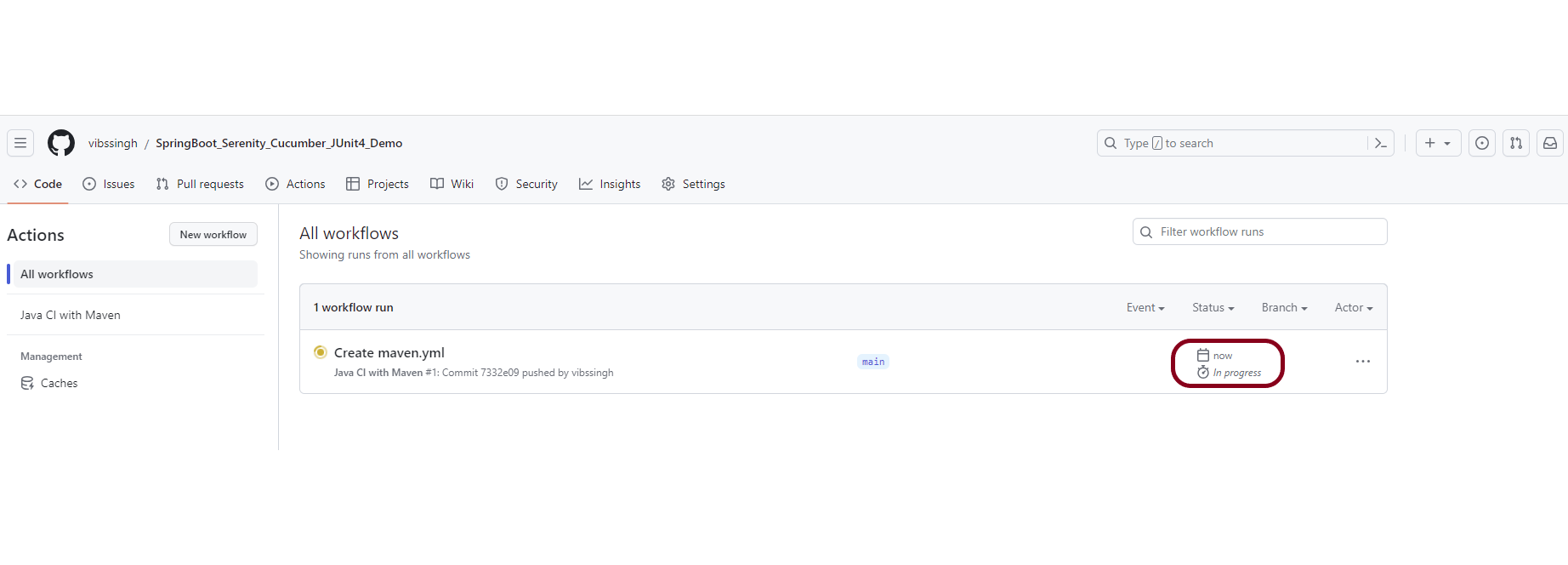Click the Showing runs from all workflows text

pos(384,254)
